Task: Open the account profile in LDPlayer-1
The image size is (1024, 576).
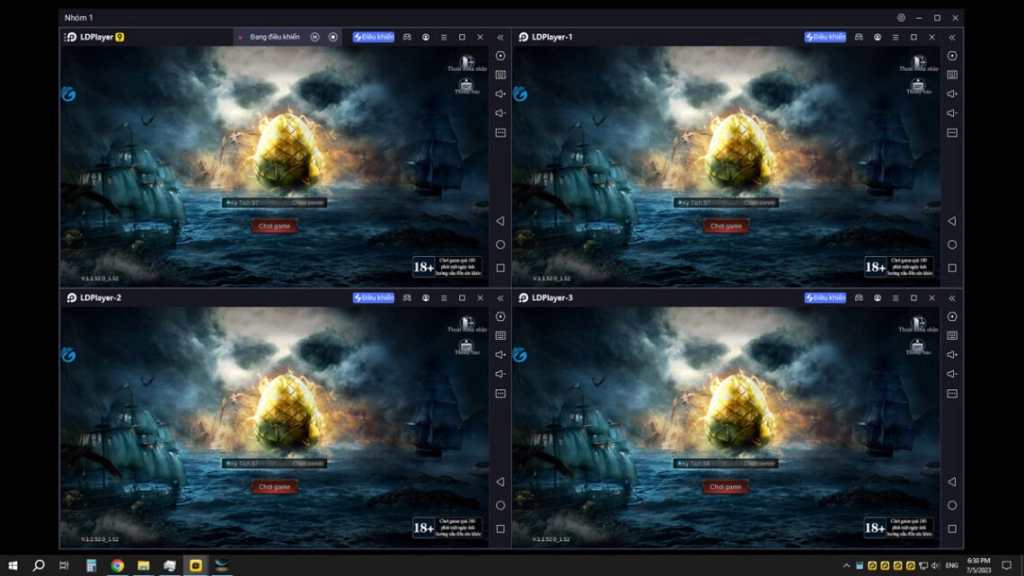Action: coord(877,37)
